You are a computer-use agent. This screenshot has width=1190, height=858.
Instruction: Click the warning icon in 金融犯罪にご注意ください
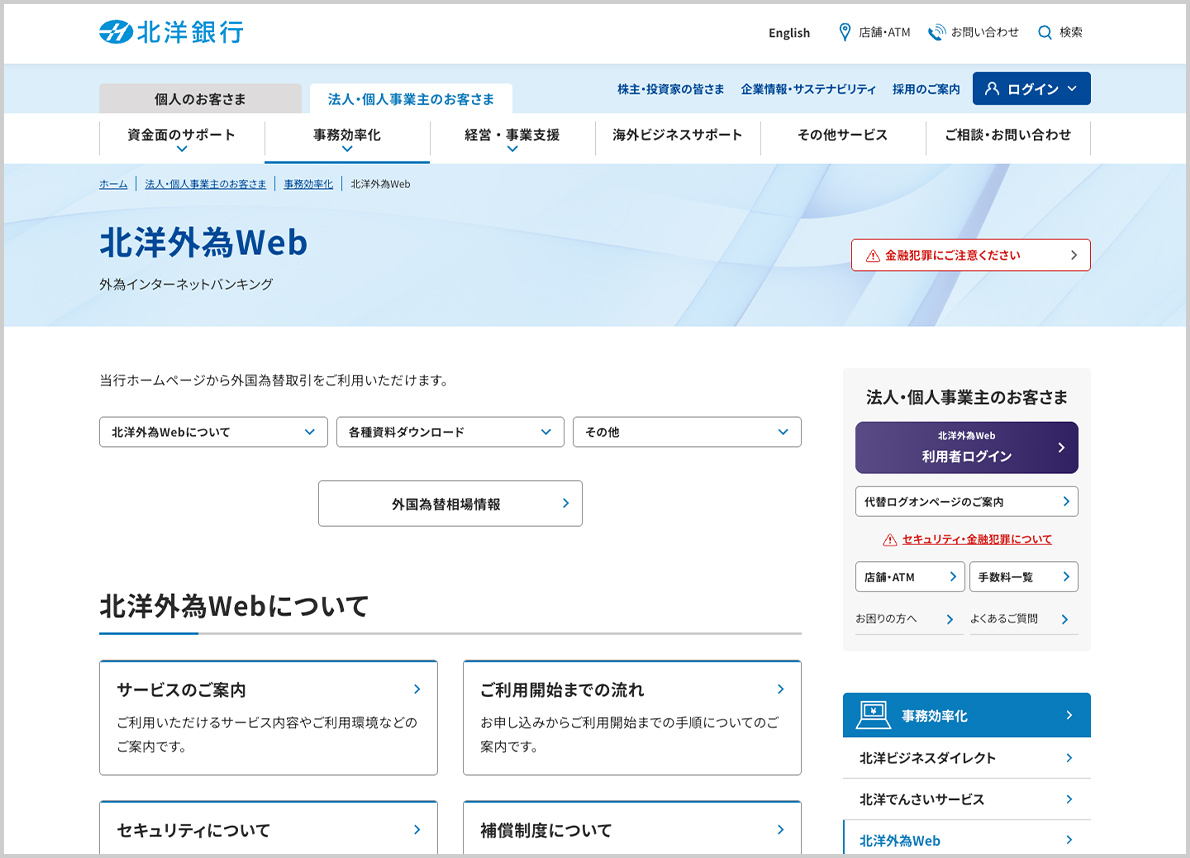point(873,256)
